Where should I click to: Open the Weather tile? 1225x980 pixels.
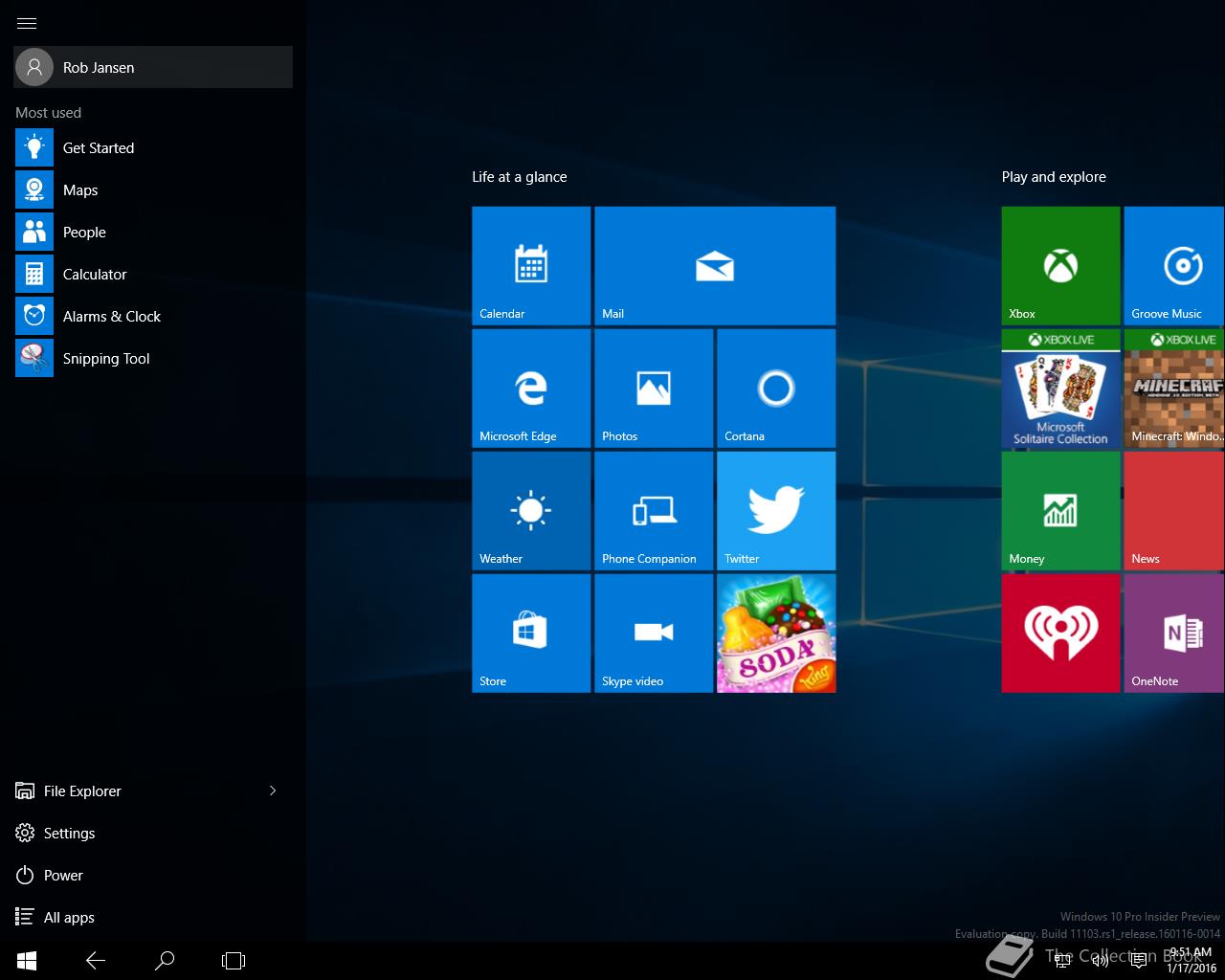pos(531,510)
